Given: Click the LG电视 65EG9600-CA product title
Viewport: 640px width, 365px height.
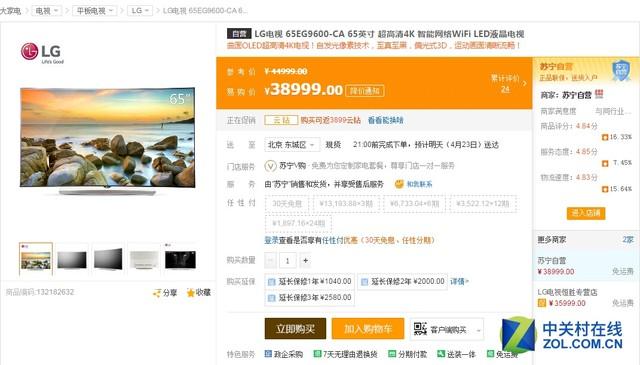Looking at the screenshot, I should tap(389, 34).
